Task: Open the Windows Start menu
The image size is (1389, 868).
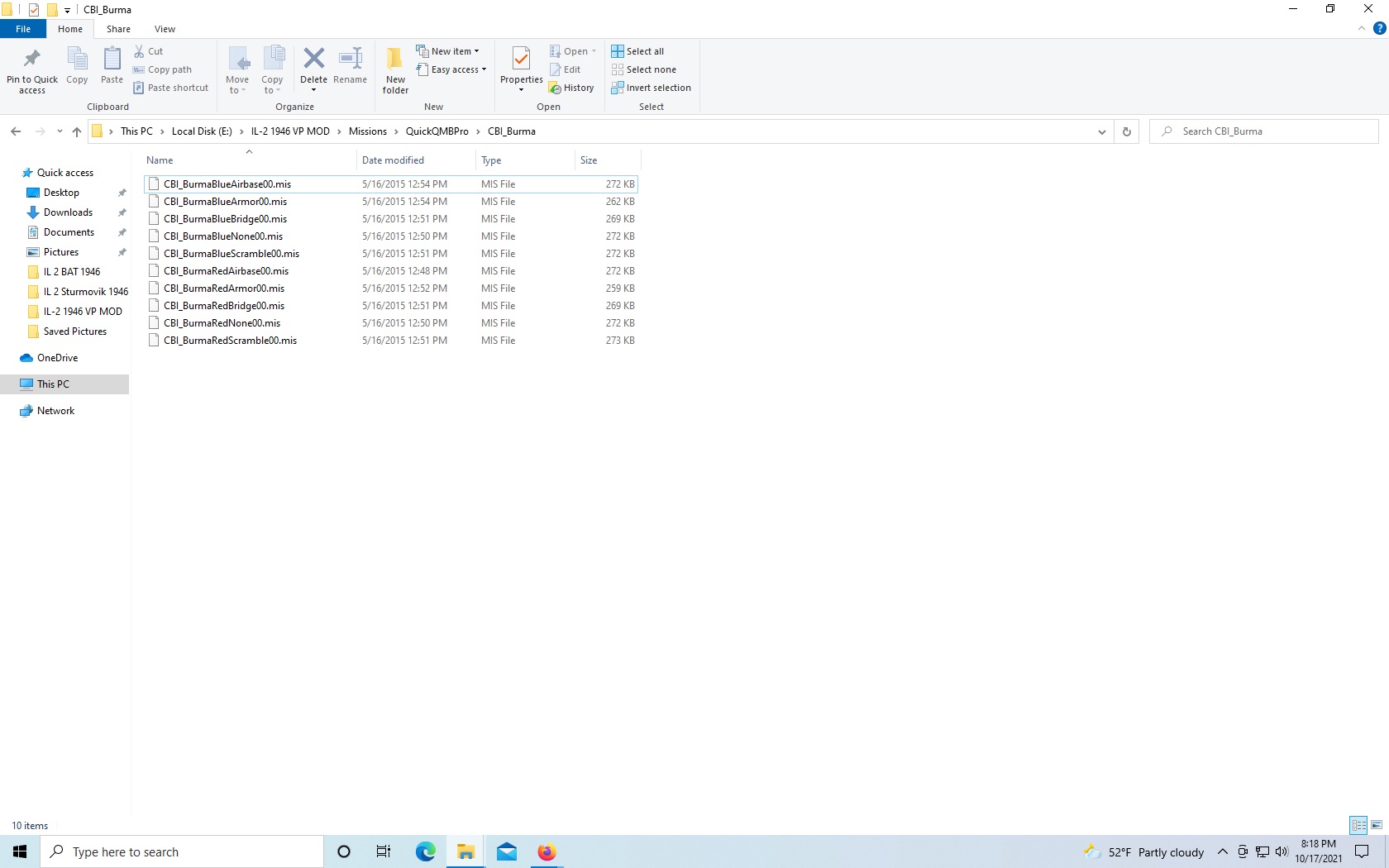Action: coord(20,851)
